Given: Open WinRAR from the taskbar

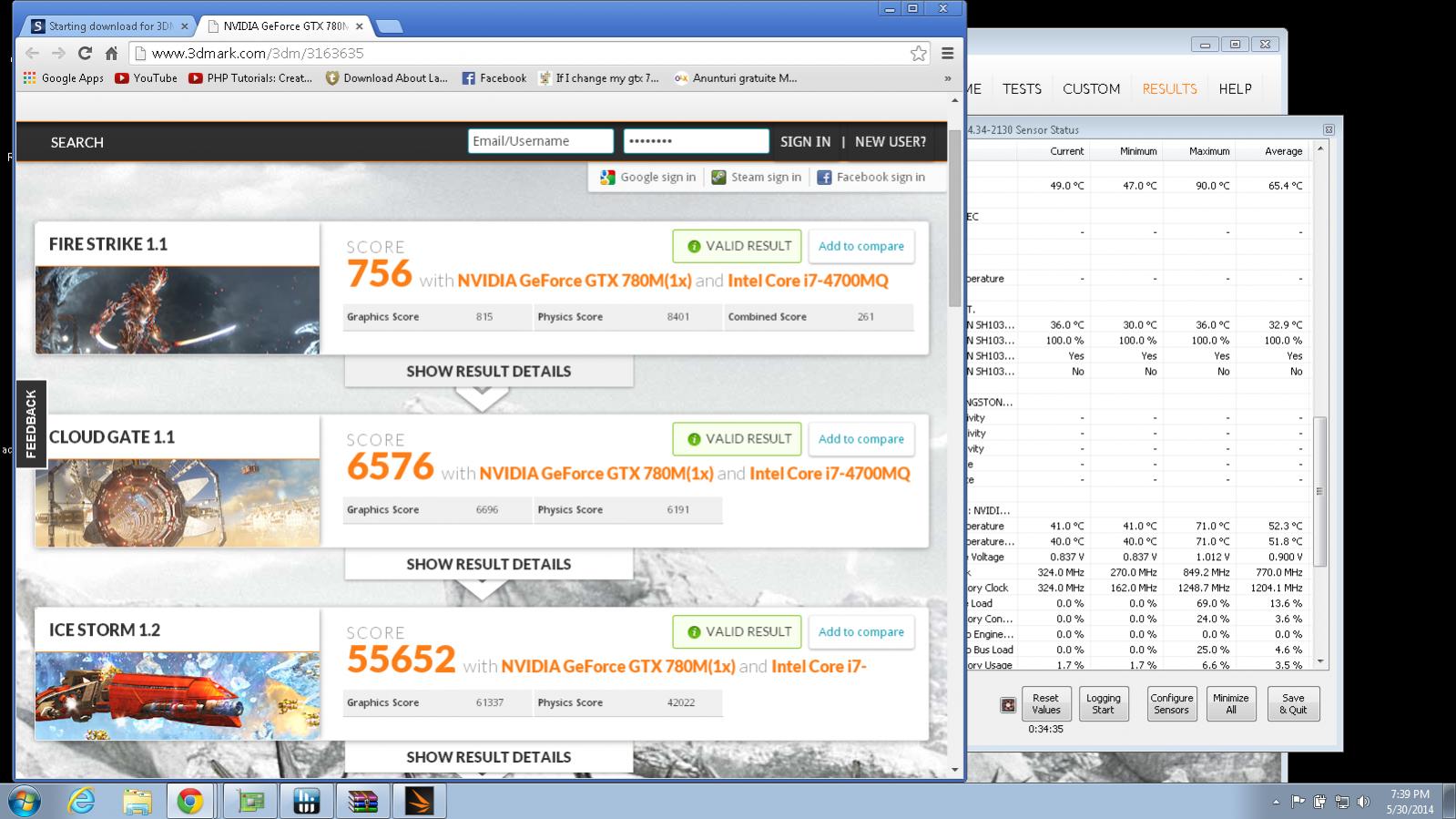Looking at the screenshot, I should [x=362, y=801].
